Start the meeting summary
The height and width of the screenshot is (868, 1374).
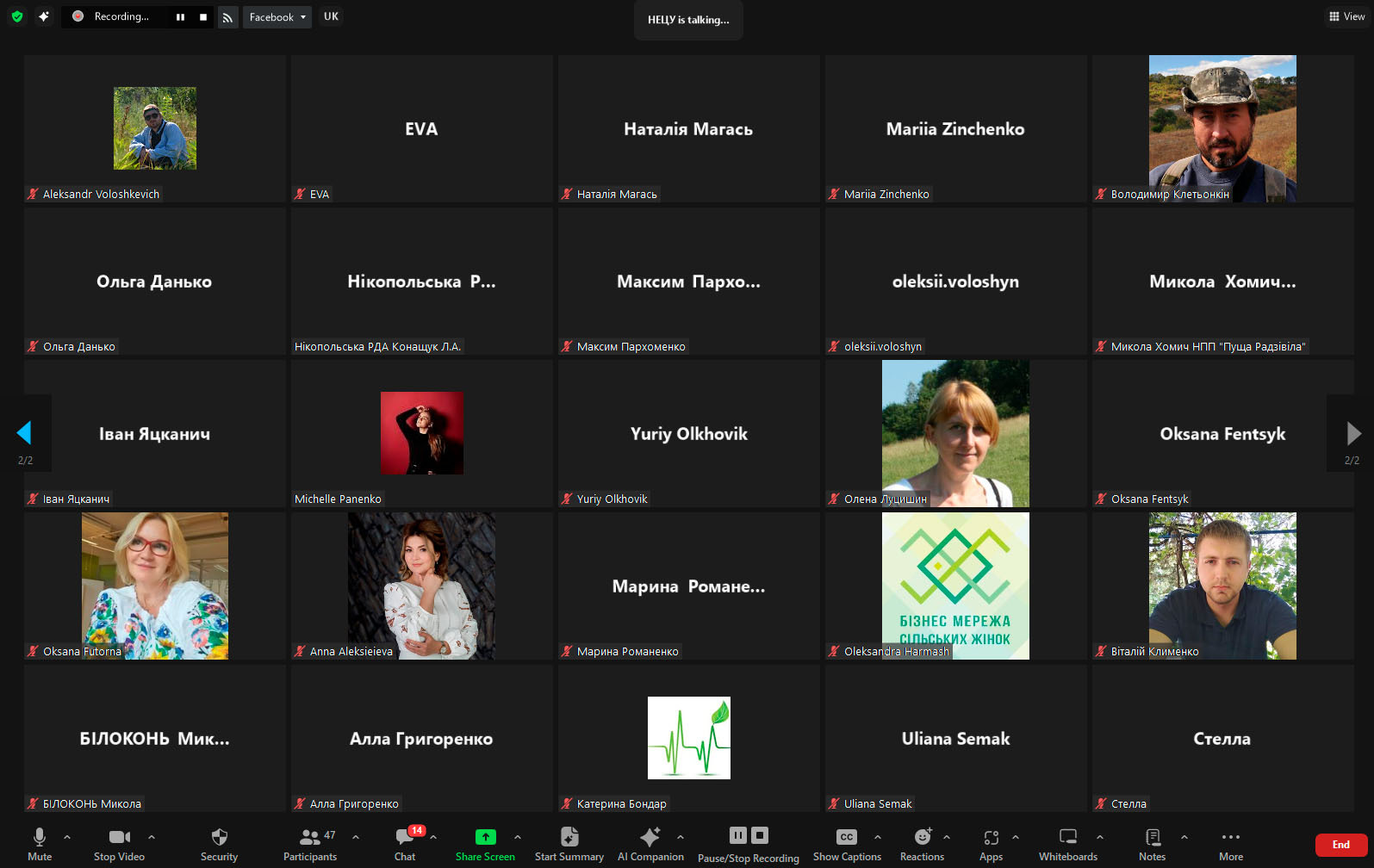click(x=569, y=844)
